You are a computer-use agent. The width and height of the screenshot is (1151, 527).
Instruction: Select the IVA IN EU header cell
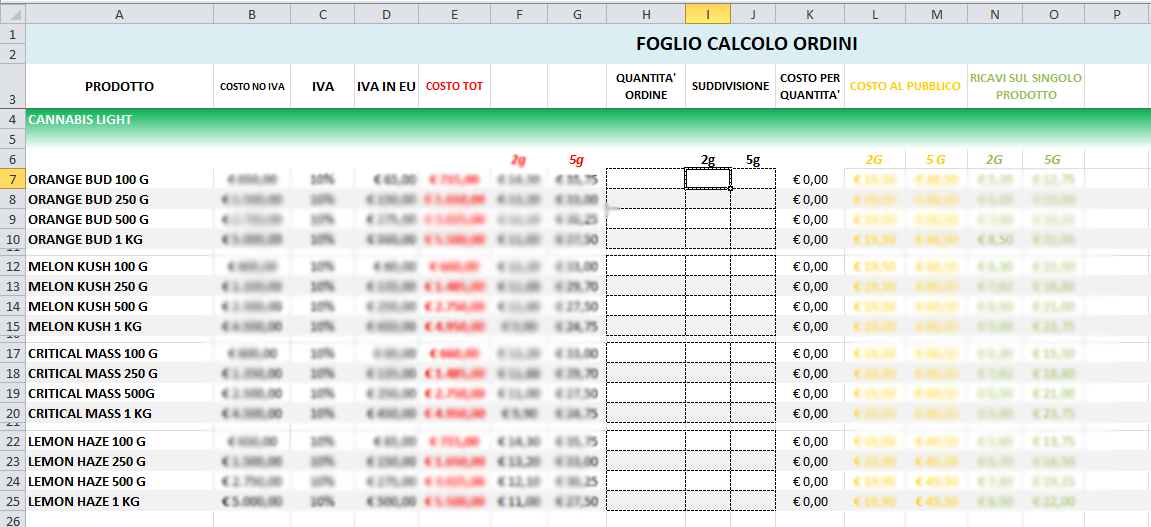point(386,87)
